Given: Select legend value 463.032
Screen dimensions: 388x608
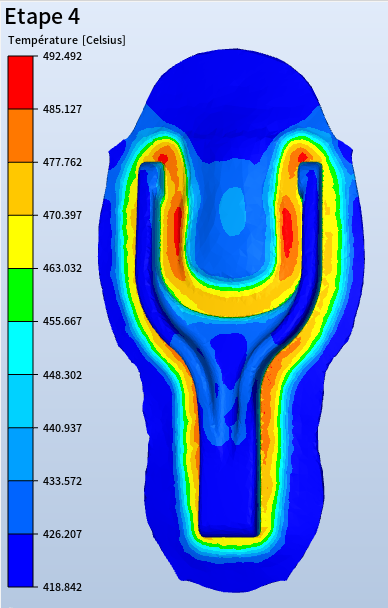Looking at the screenshot, I should coord(62,268).
